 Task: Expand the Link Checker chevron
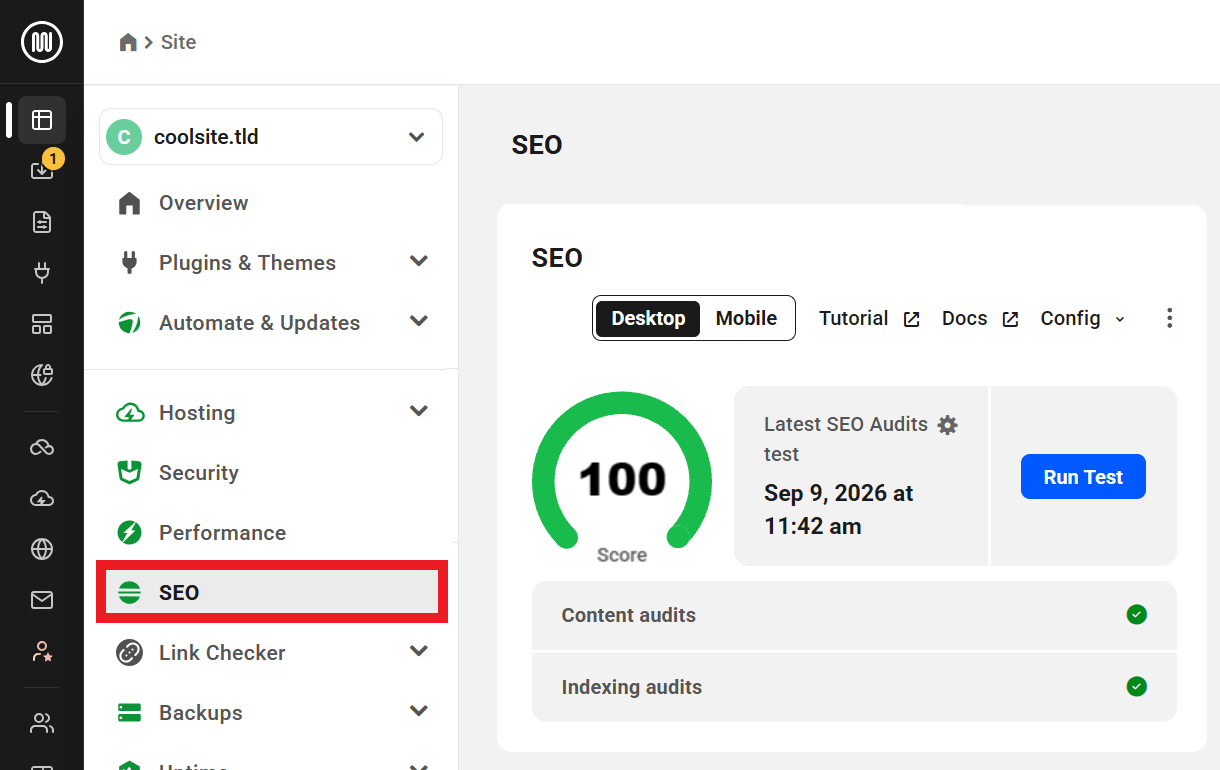tap(419, 652)
